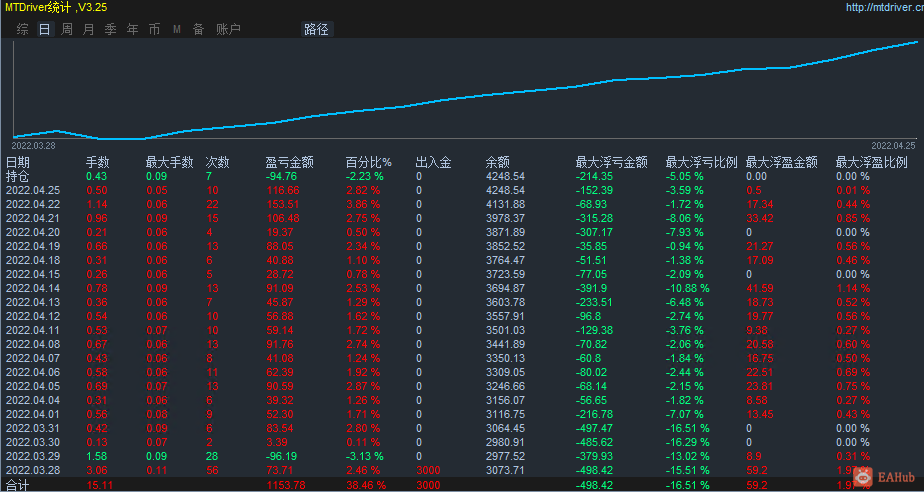Select the 2022.04.01 date row

point(32,414)
